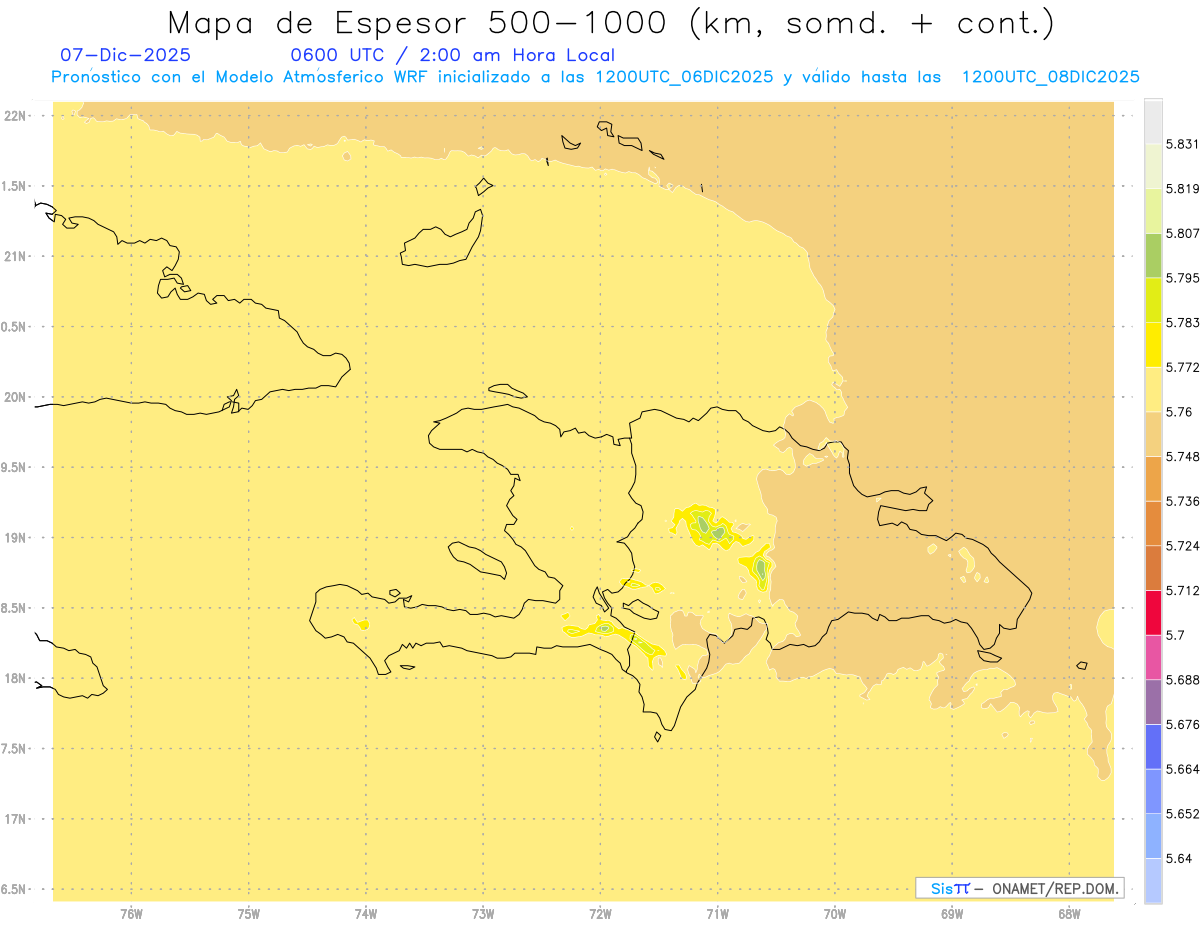Click the "74W" longitude label
The width and height of the screenshot is (1200, 927).
tap(366, 913)
